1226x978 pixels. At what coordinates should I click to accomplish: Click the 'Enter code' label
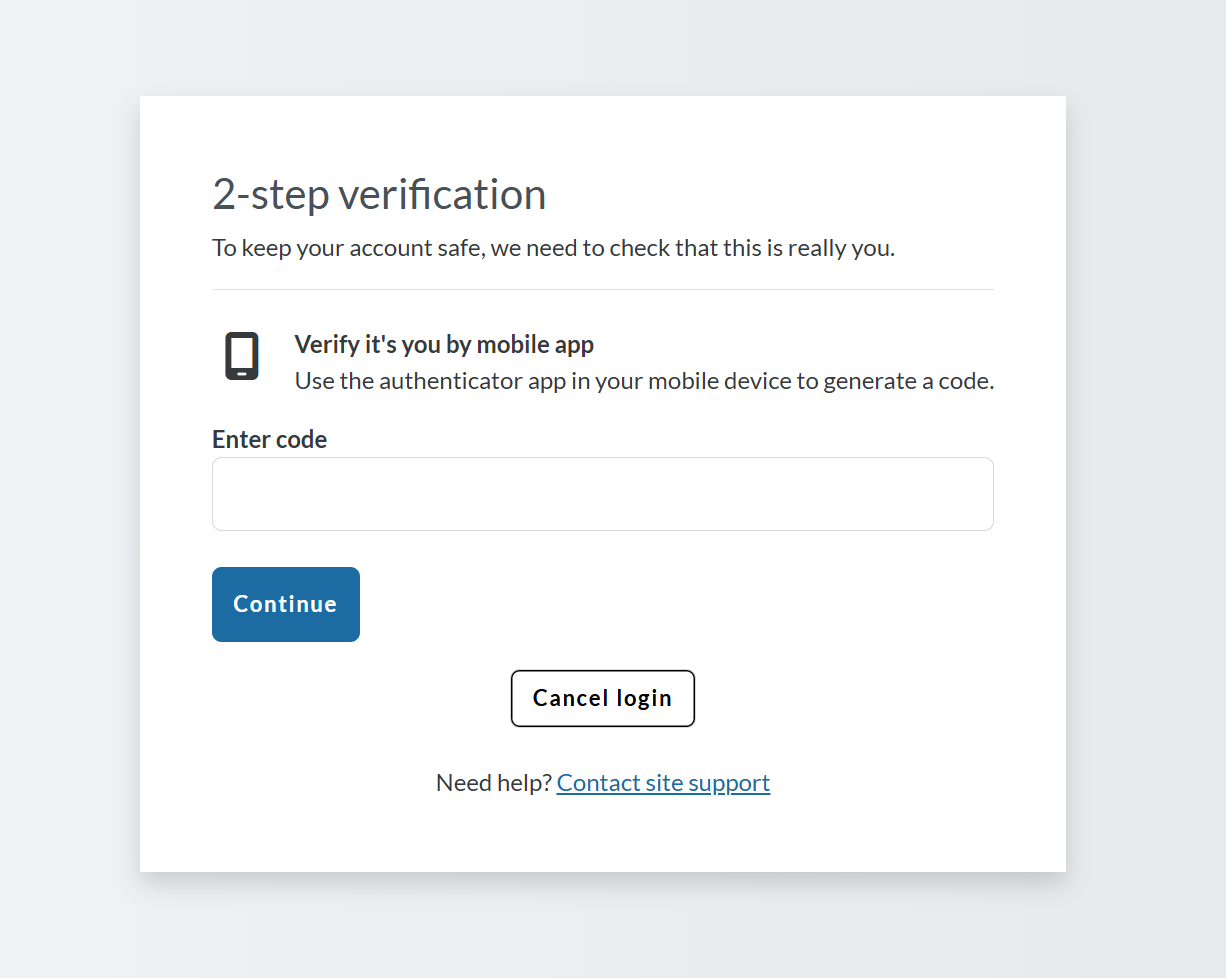(x=269, y=439)
